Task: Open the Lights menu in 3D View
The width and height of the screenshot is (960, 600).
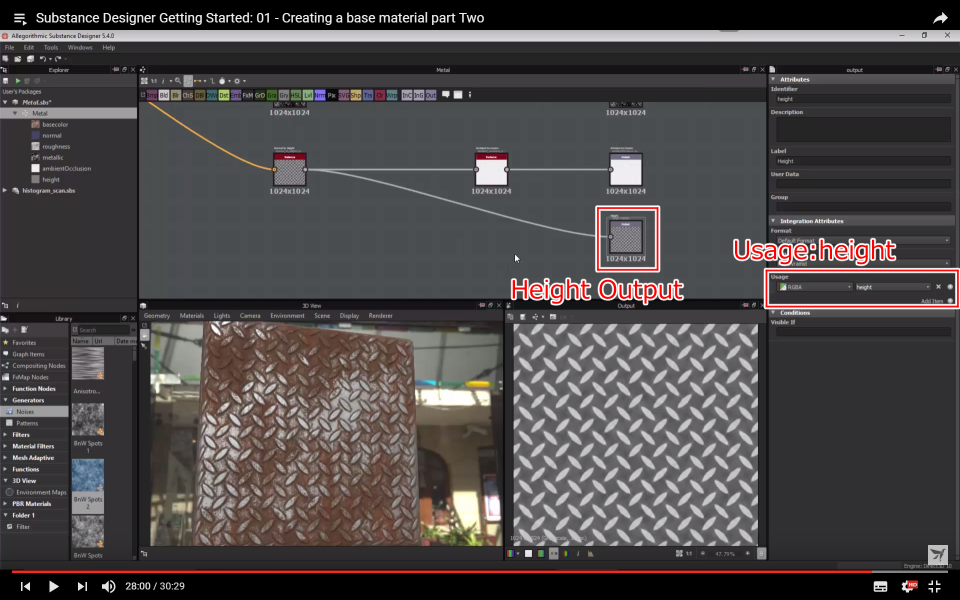Action: pyautogui.click(x=222, y=316)
